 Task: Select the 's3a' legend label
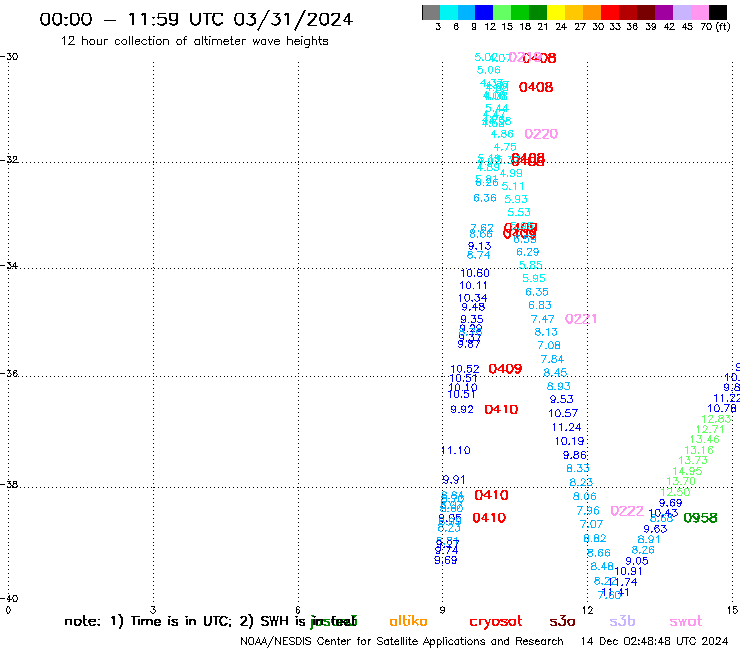pyautogui.click(x=562, y=621)
